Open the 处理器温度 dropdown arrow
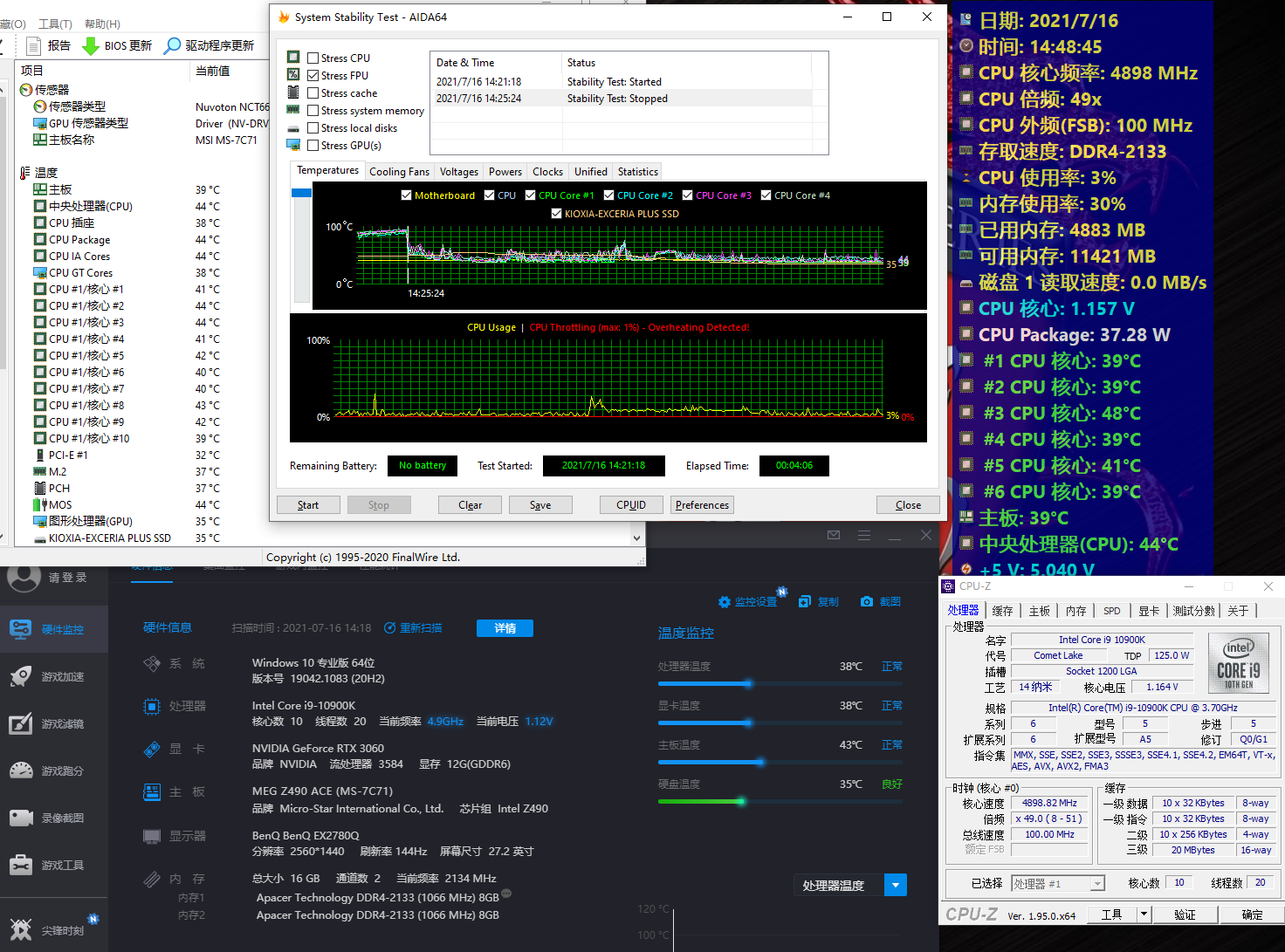The height and width of the screenshot is (952, 1285). (x=895, y=885)
